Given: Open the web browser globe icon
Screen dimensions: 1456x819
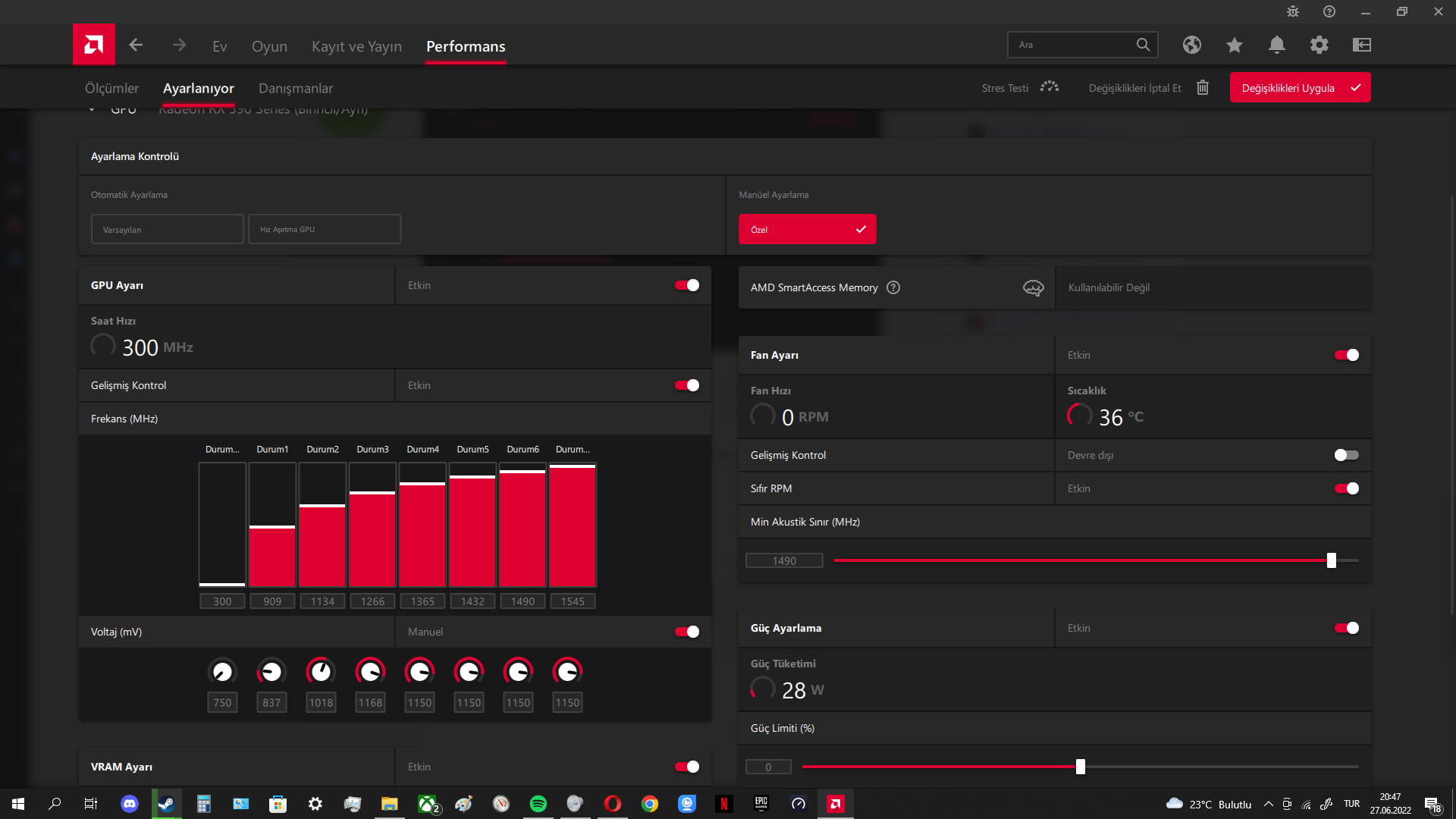Looking at the screenshot, I should [1191, 45].
